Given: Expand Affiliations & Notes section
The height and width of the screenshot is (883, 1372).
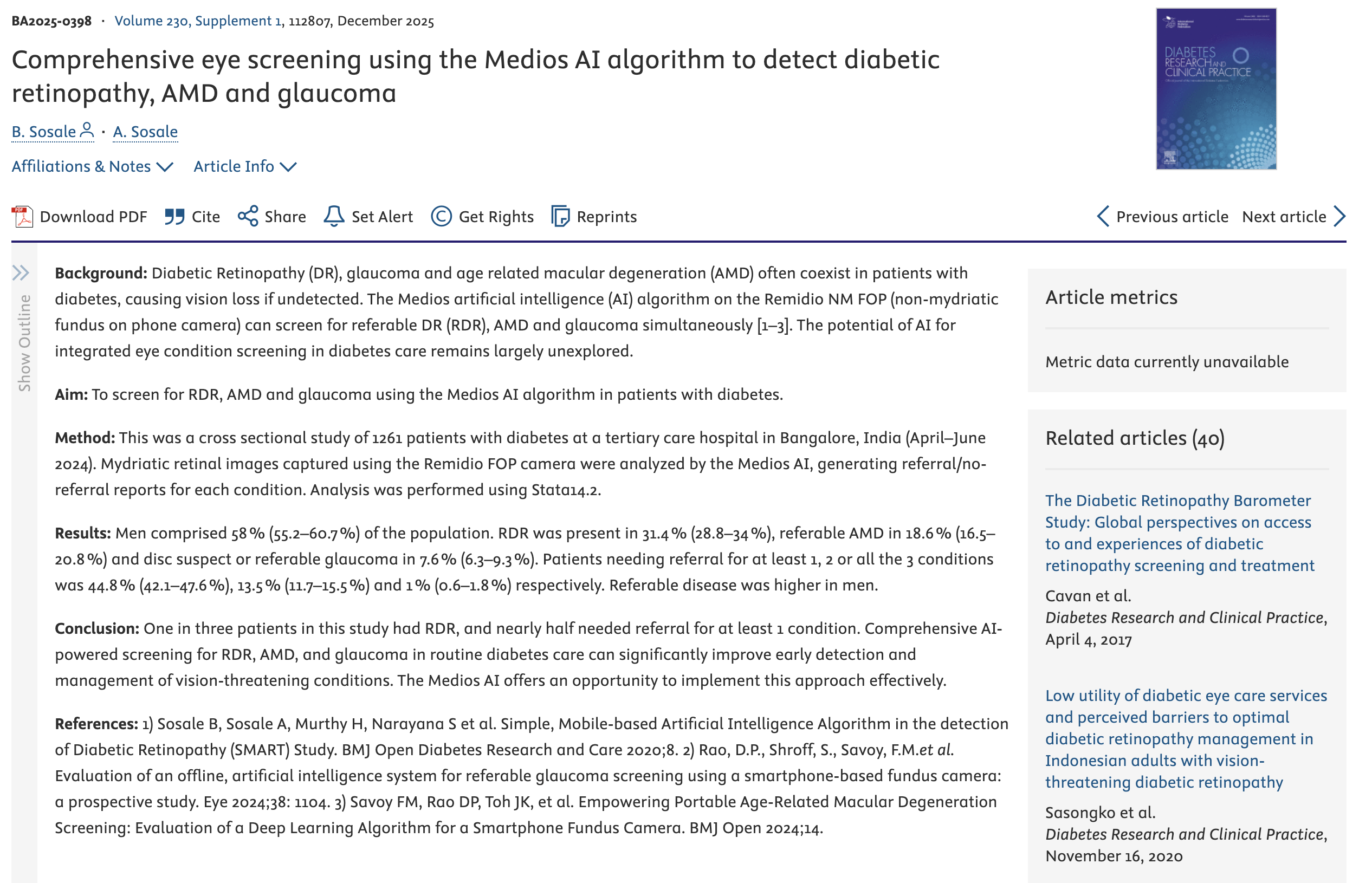Looking at the screenshot, I should pyautogui.click(x=92, y=166).
